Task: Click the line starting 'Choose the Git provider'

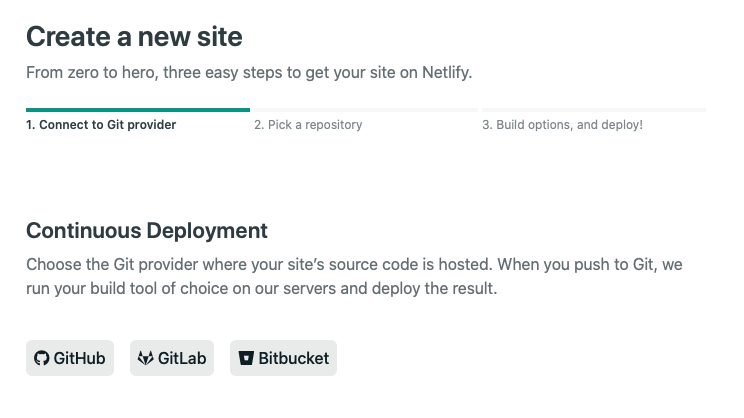Action: point(354,265)
